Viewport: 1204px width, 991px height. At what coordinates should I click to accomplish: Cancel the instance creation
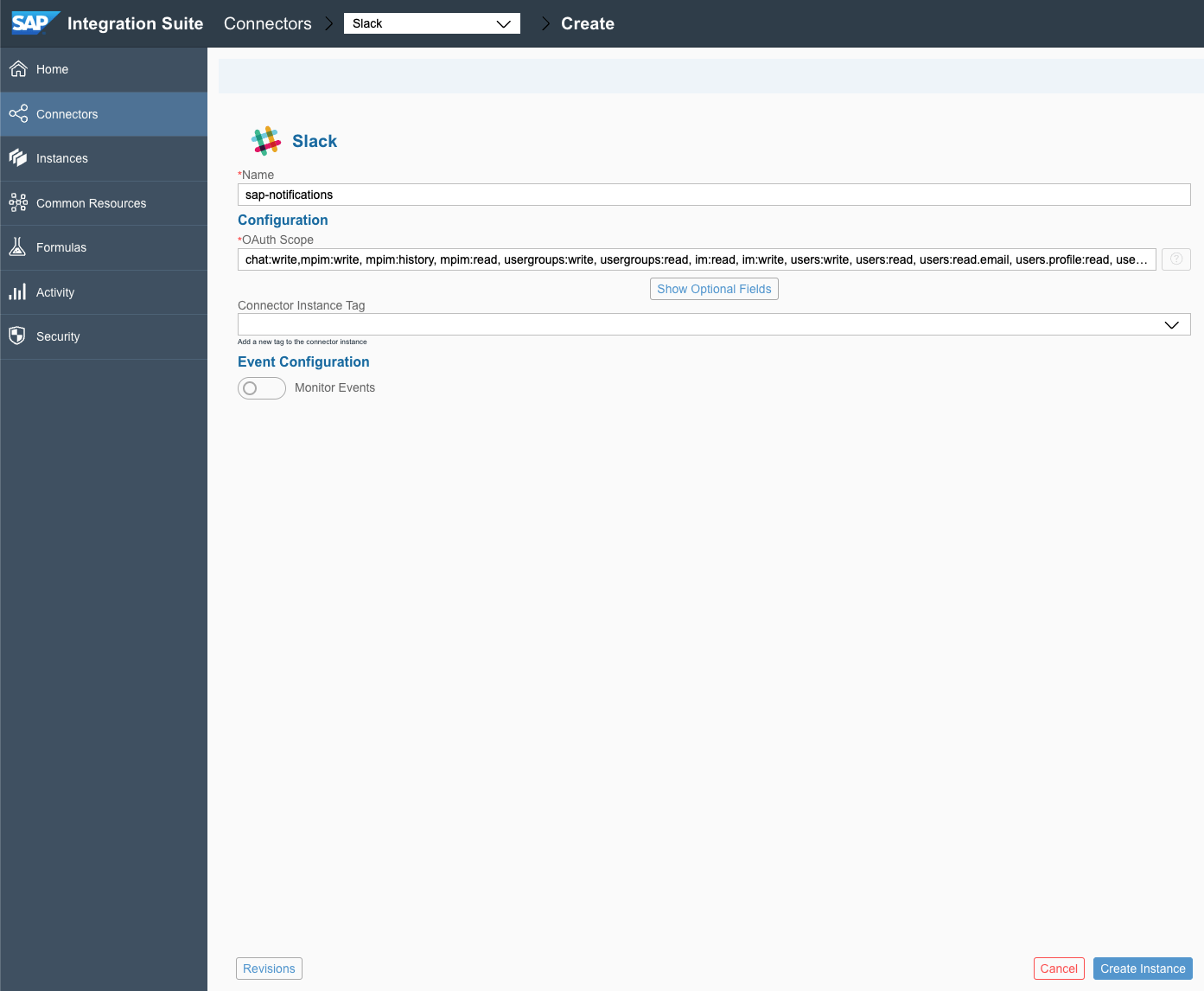tap(1059, 969)
